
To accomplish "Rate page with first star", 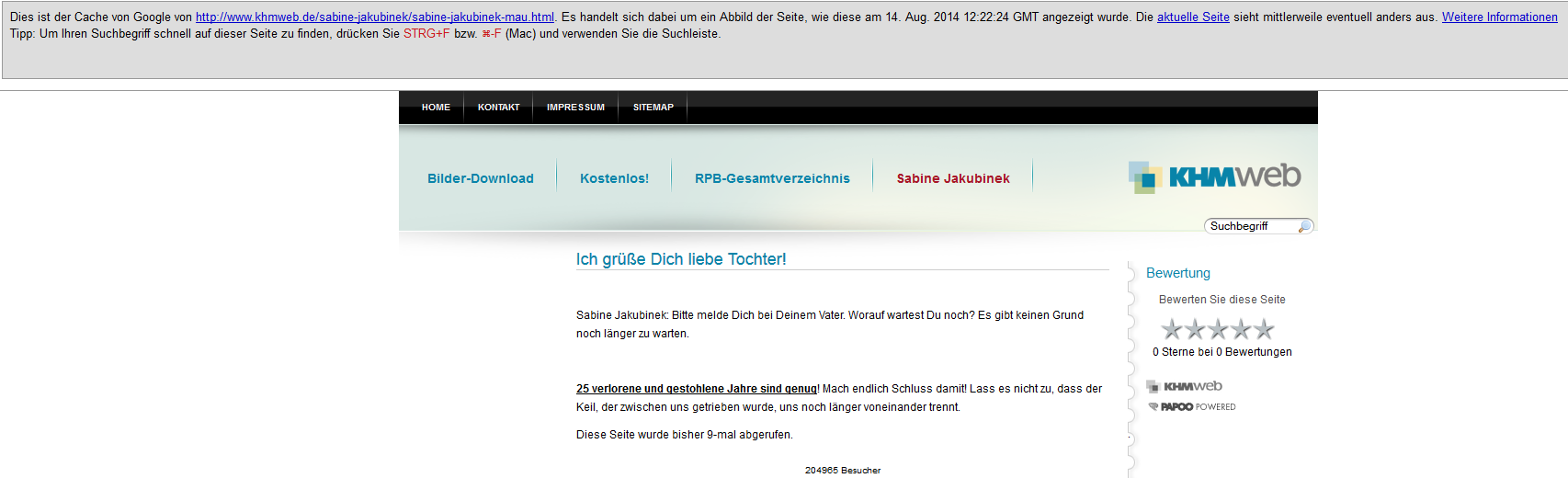I will [x=1172, y=329].
